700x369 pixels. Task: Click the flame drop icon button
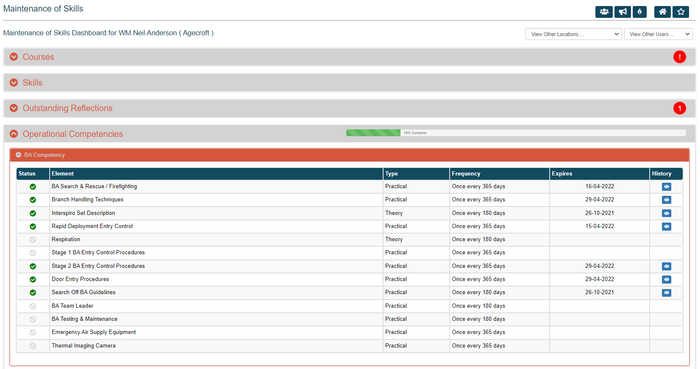pos(640,12)
